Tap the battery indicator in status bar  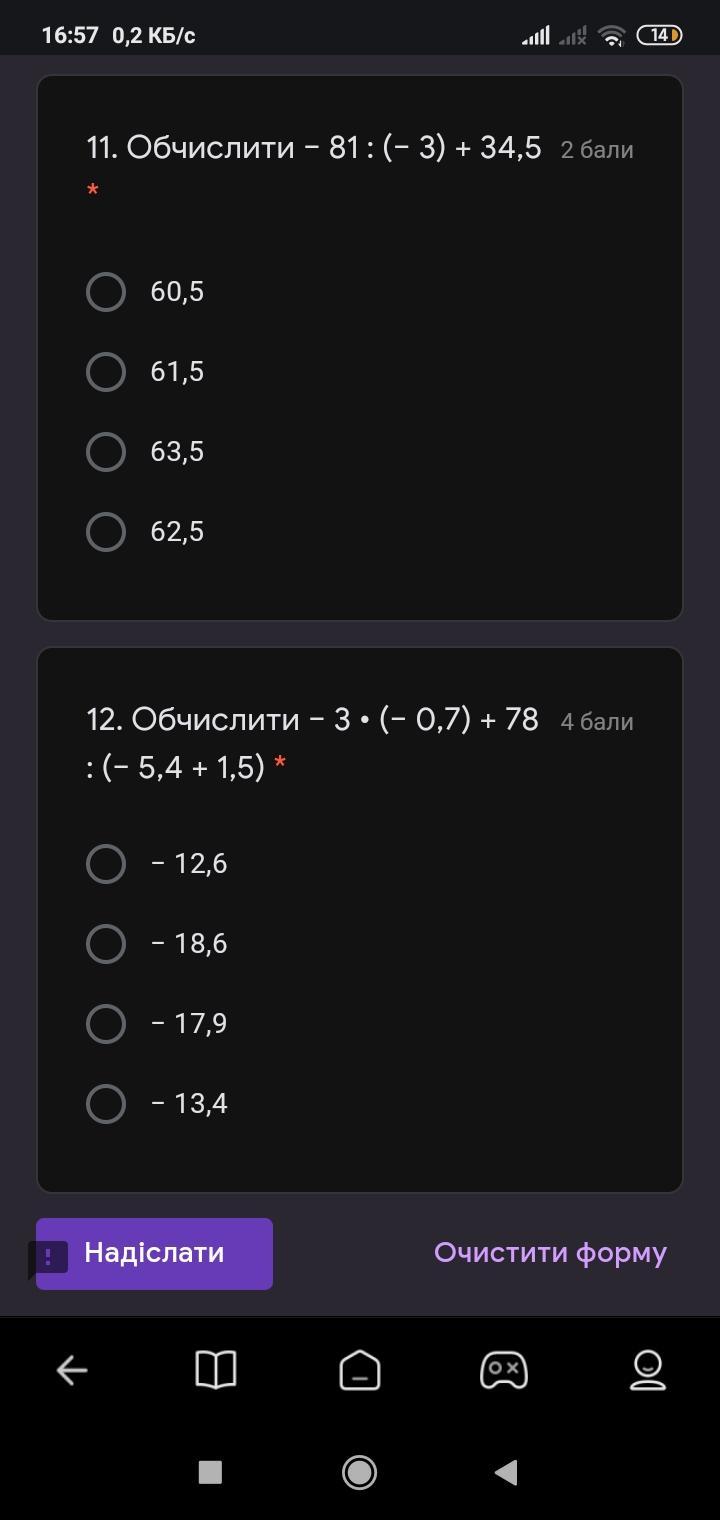pyautogui.click(x=659, y=35)
